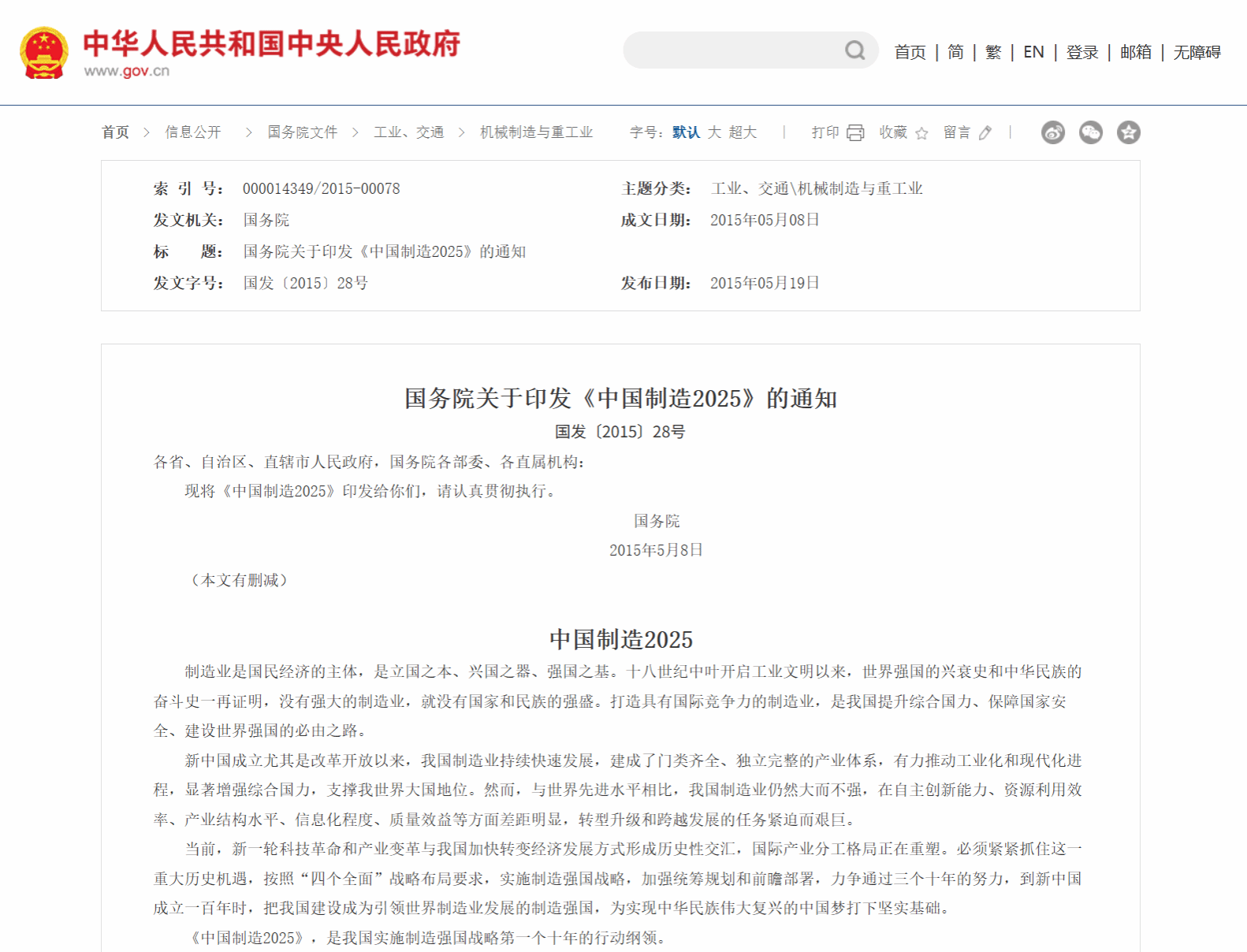This screenshot has width=1247, height=952.
Task: Share to Qzone star icon
Action: pyautogui.click(x=1129, y=132)
